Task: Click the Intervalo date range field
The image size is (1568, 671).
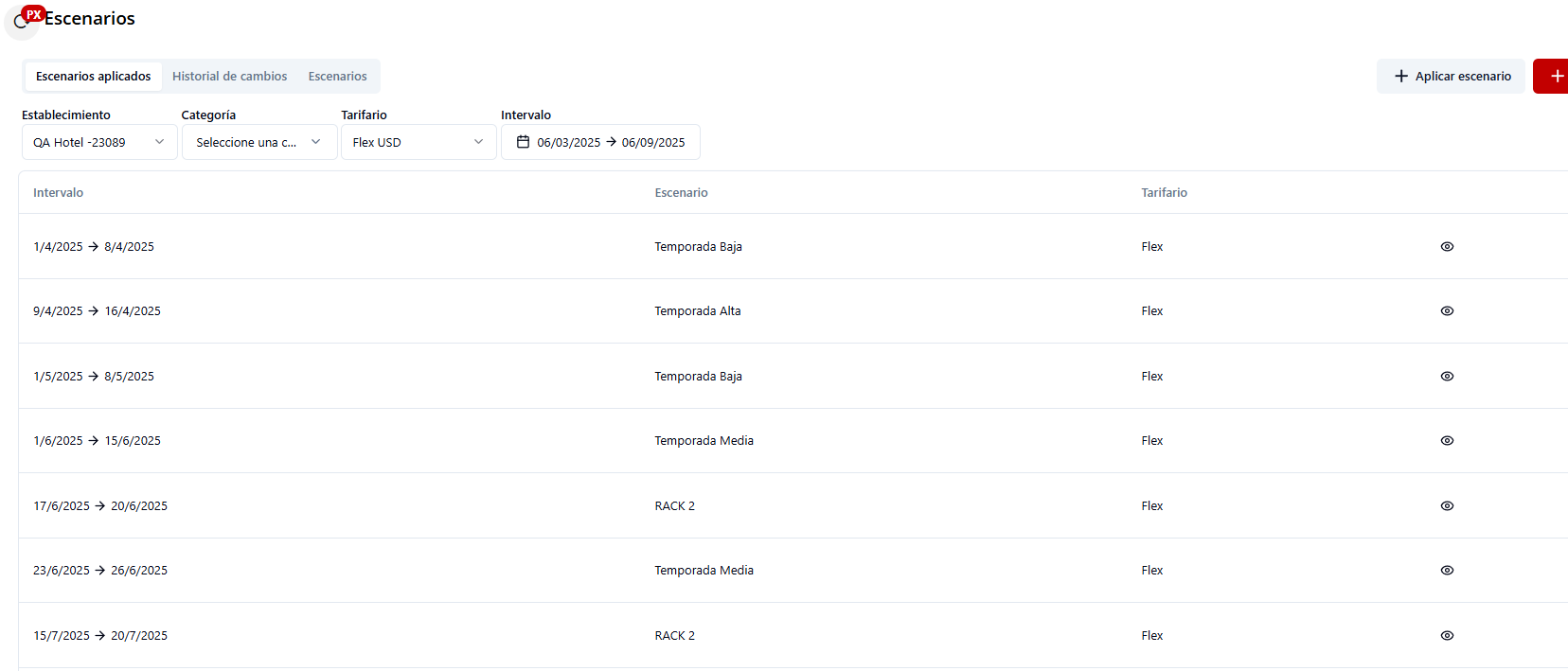Action: tap(610, 142)
